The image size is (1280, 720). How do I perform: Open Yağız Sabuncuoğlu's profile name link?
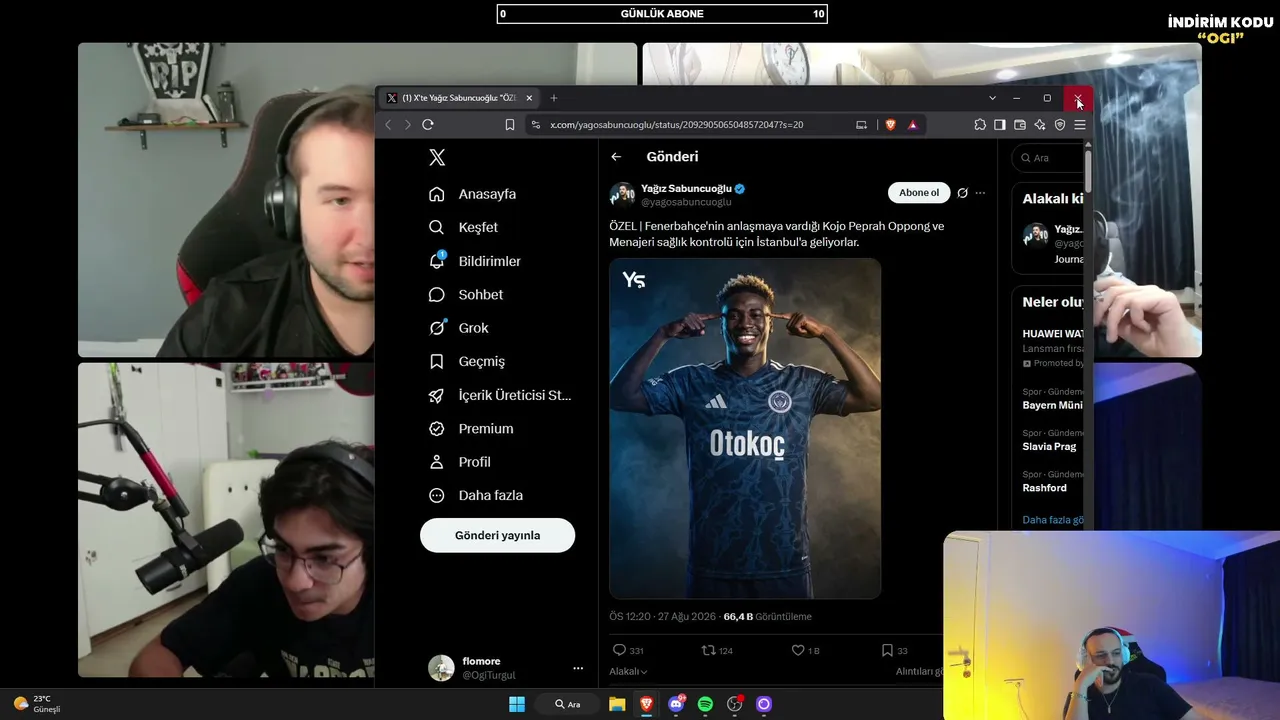[686, 189]
